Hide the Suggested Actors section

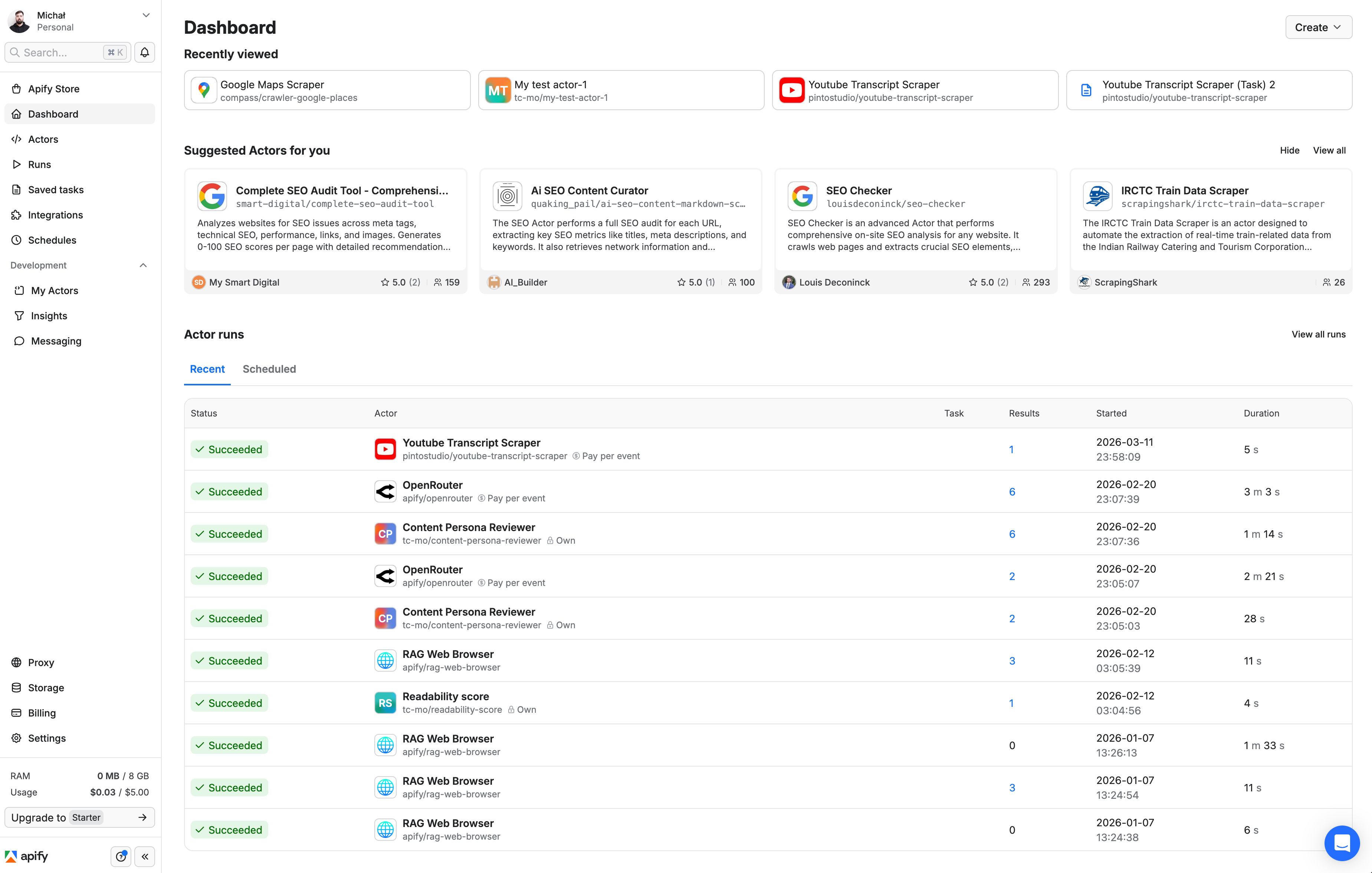click(1289, 150)
